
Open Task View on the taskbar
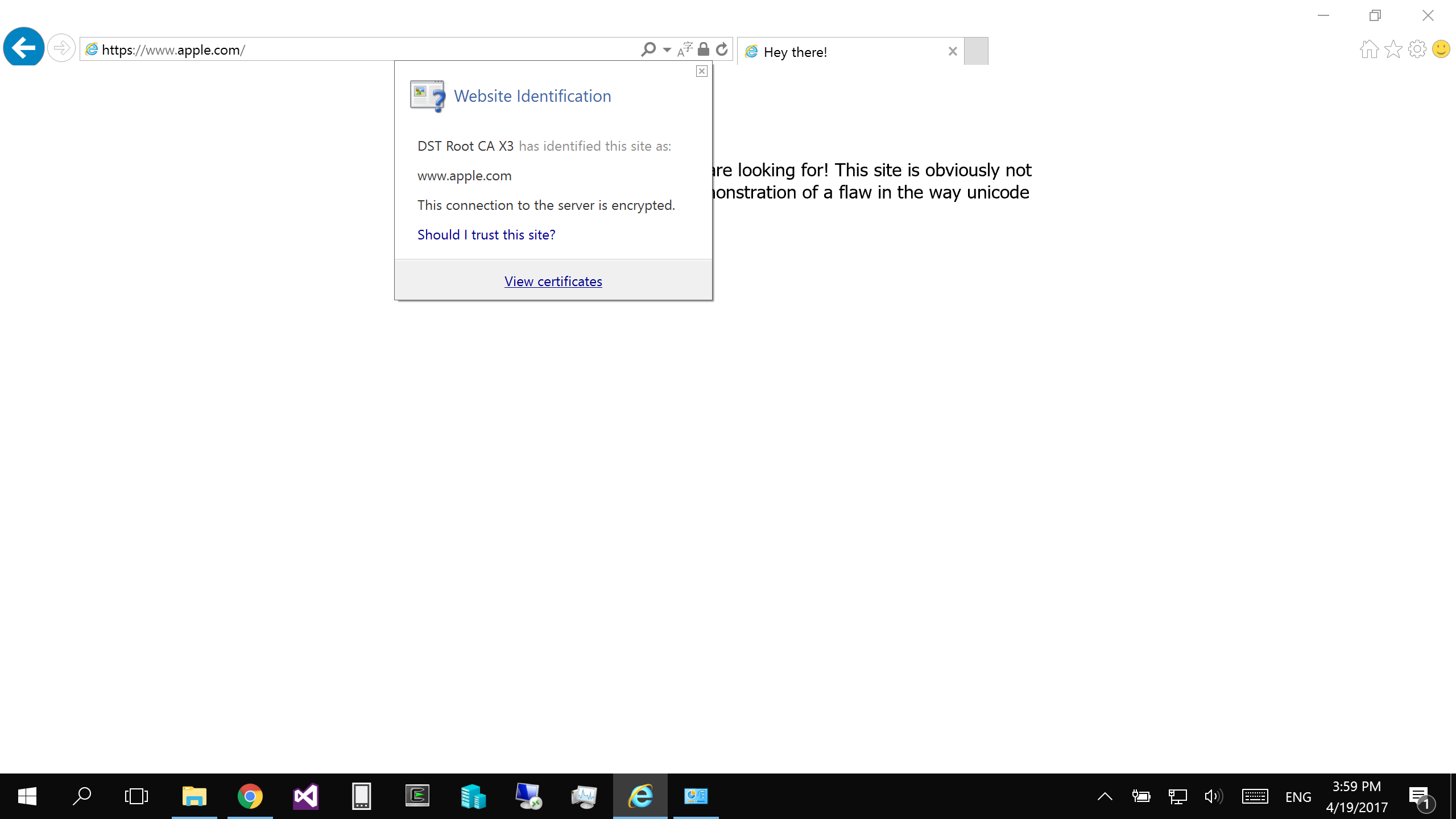pyautogui.click(x=136, y=796)
